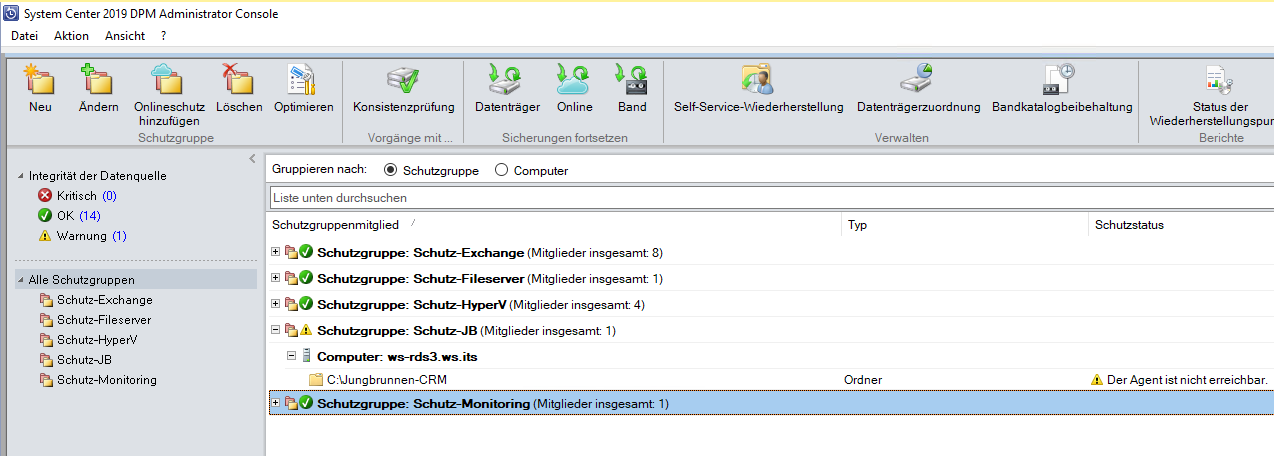This screenshot has width=1274, height=456.
Task: Open the Datei menu
Action: (24, 36)
